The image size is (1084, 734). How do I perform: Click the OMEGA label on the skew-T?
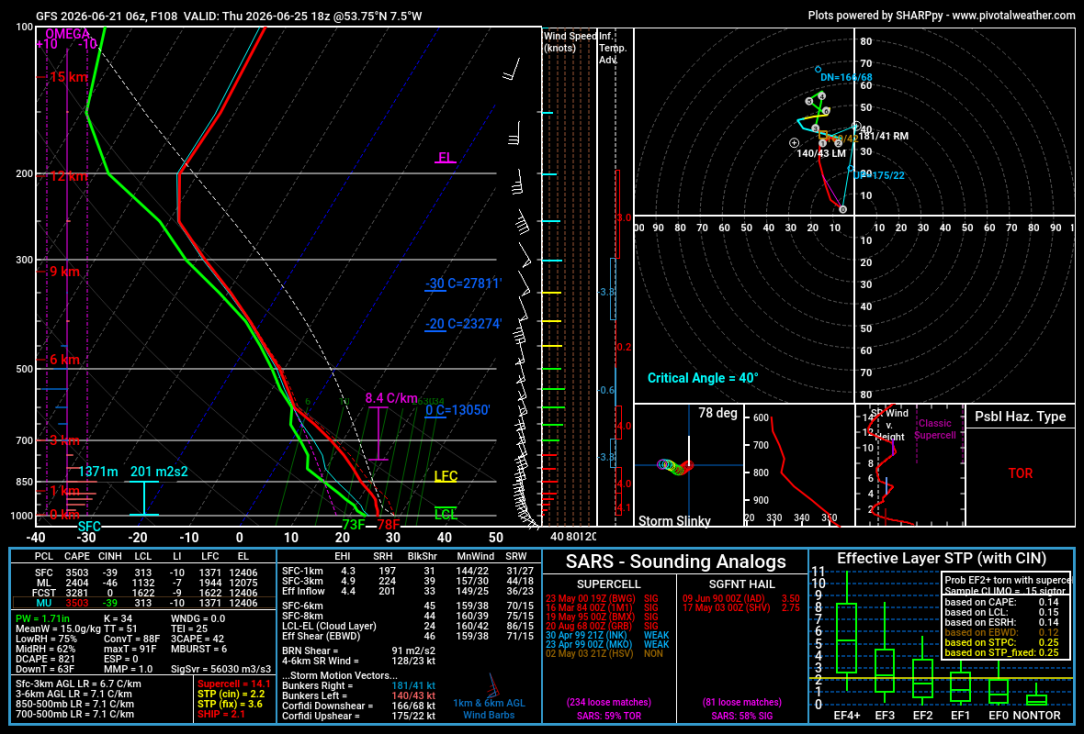click(68, 34)
